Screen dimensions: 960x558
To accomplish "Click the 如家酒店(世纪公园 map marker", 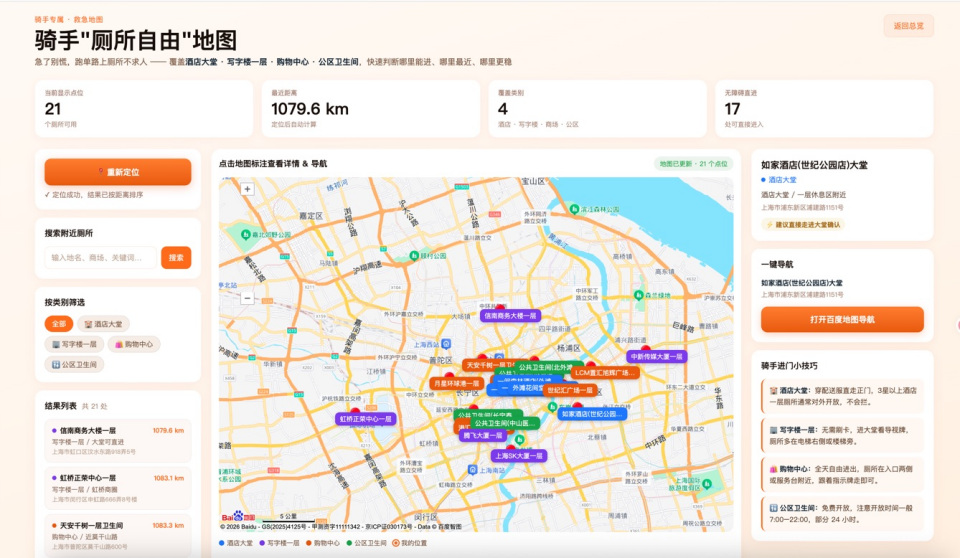I will [x=592, y=413].
